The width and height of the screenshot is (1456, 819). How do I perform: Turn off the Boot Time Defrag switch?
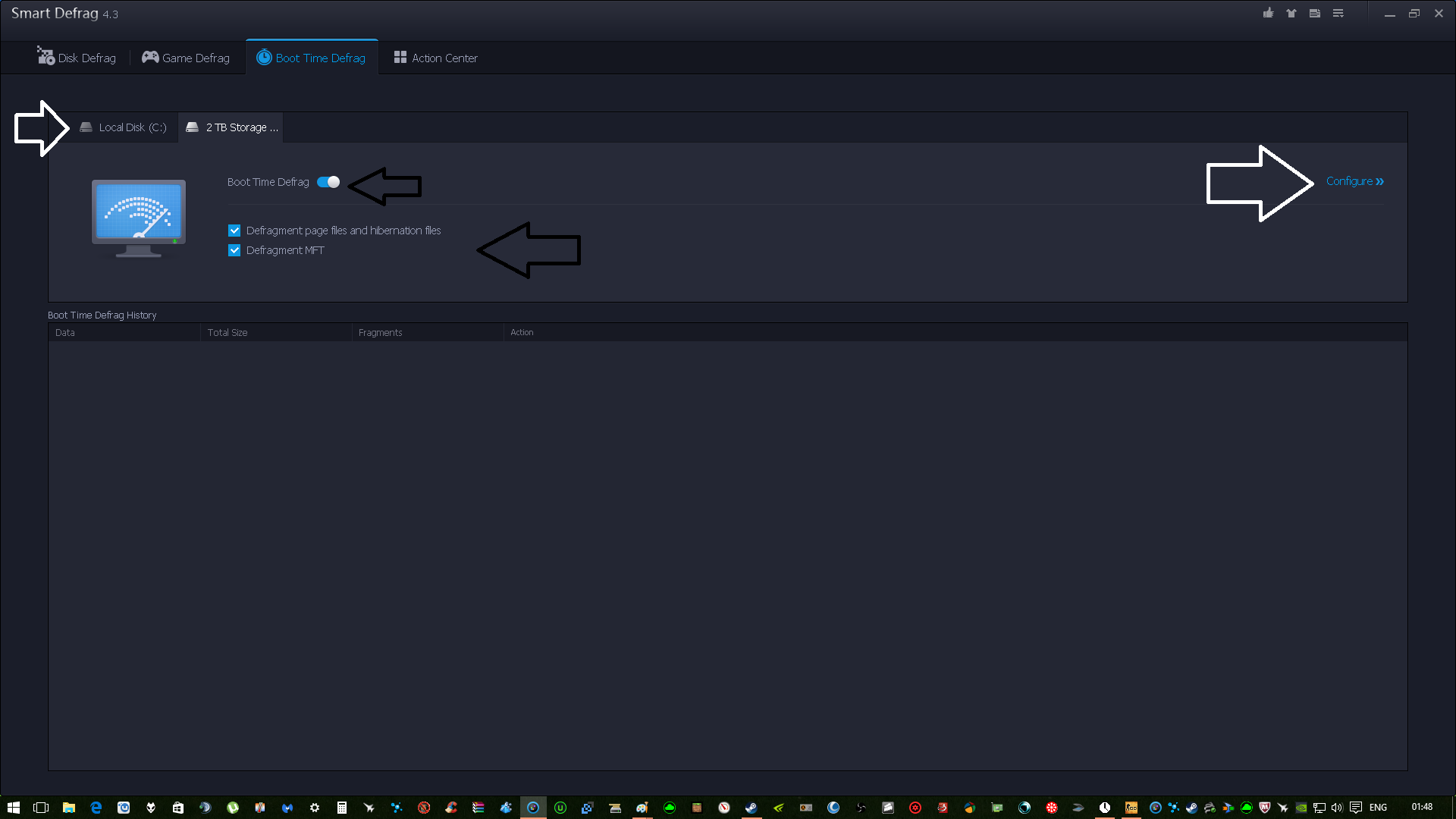point(328,182)
